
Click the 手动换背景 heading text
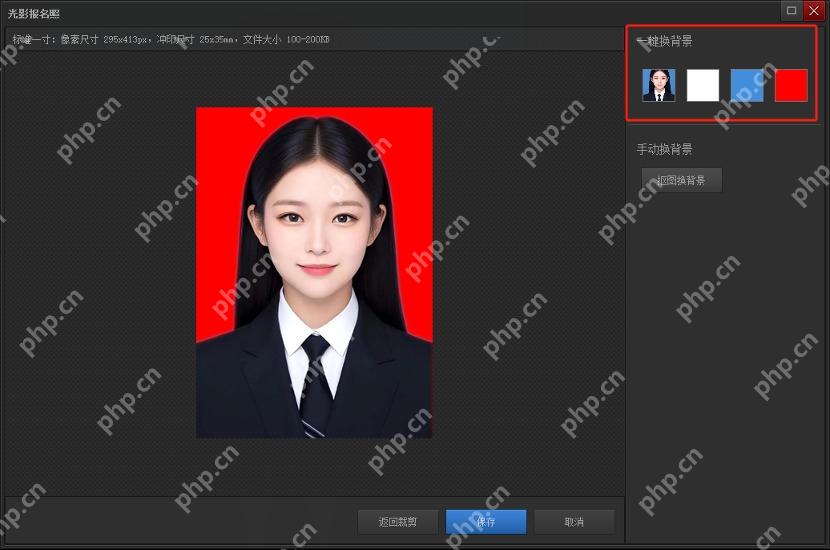tap(664, 149)
